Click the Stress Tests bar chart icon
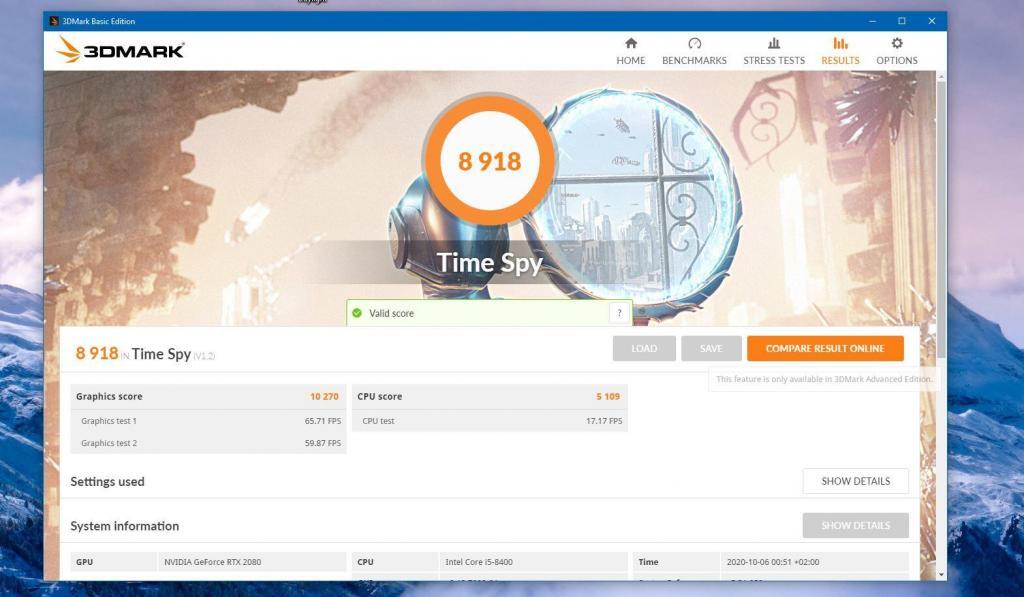 [774, 44]
